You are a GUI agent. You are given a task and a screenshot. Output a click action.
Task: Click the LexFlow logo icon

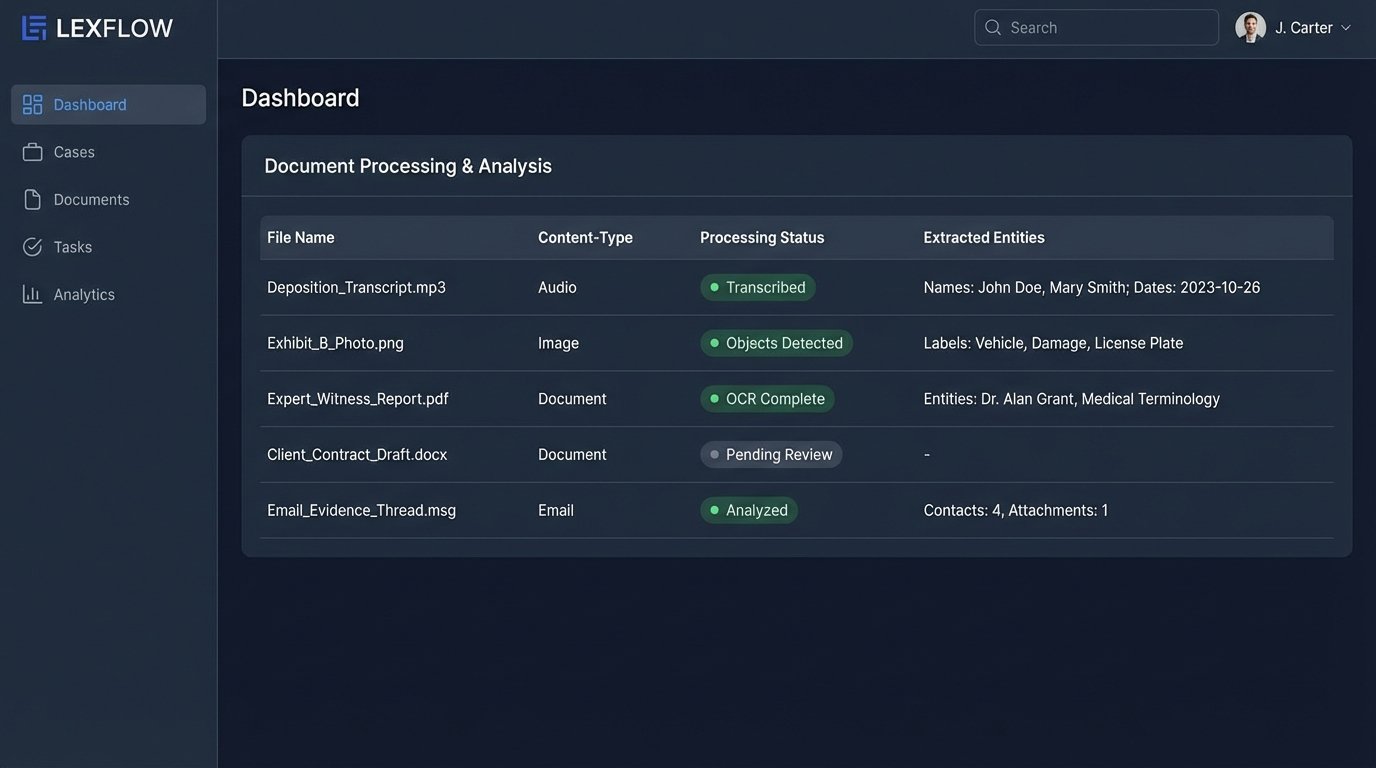tap(34, 28)
